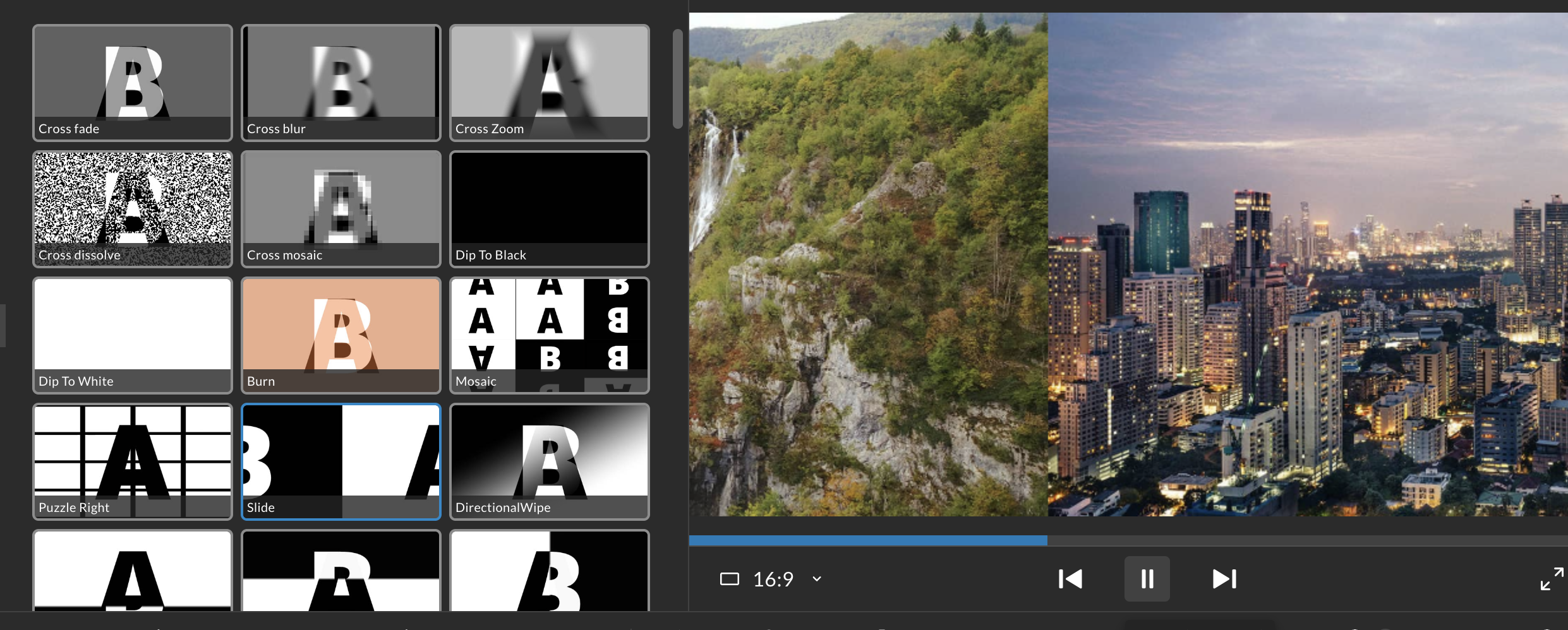Select the DirectionalWipe transition

pyautogui.click(x=550, y=461)
